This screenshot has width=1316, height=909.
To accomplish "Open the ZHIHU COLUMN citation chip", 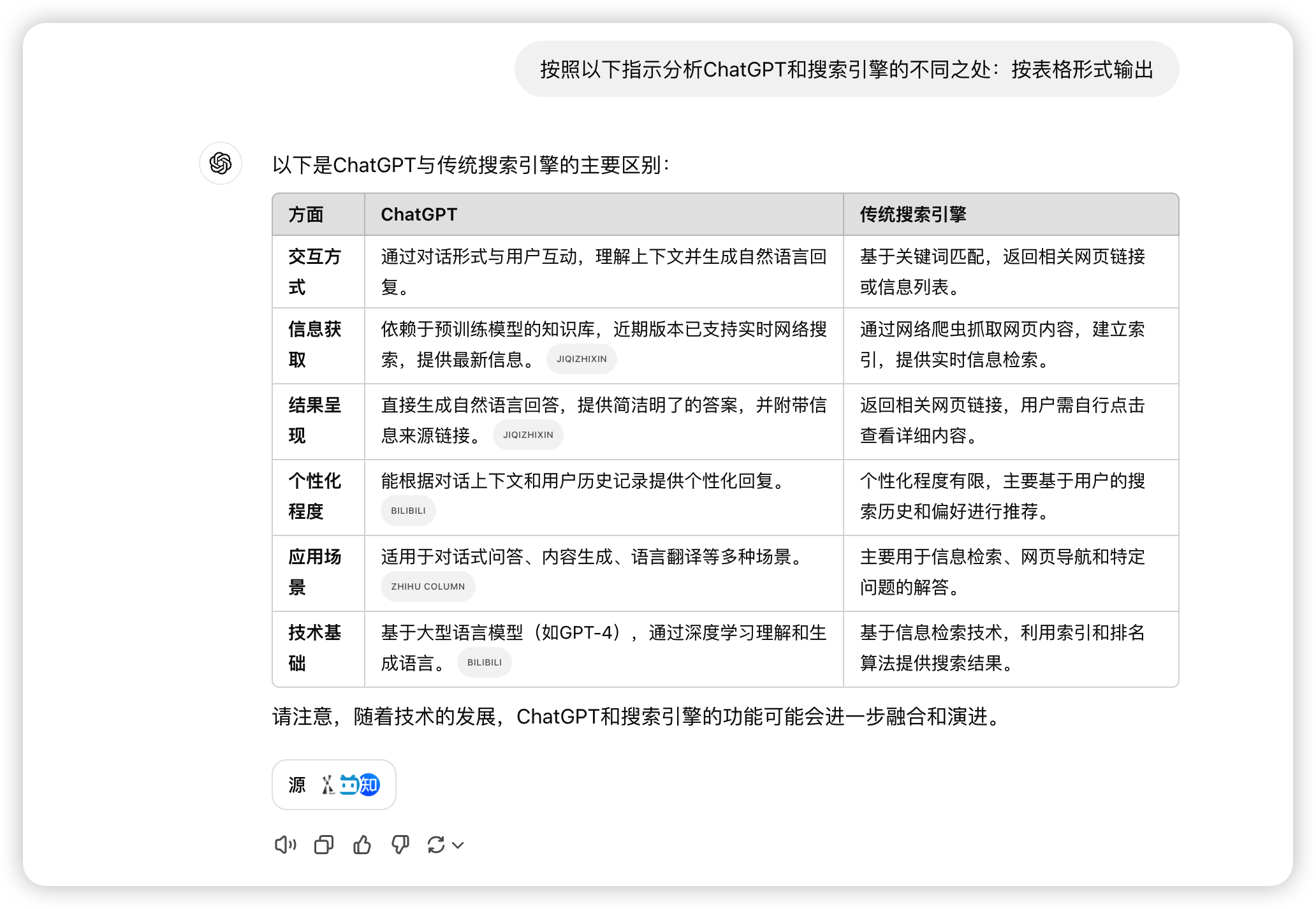I will coord(428,586).
